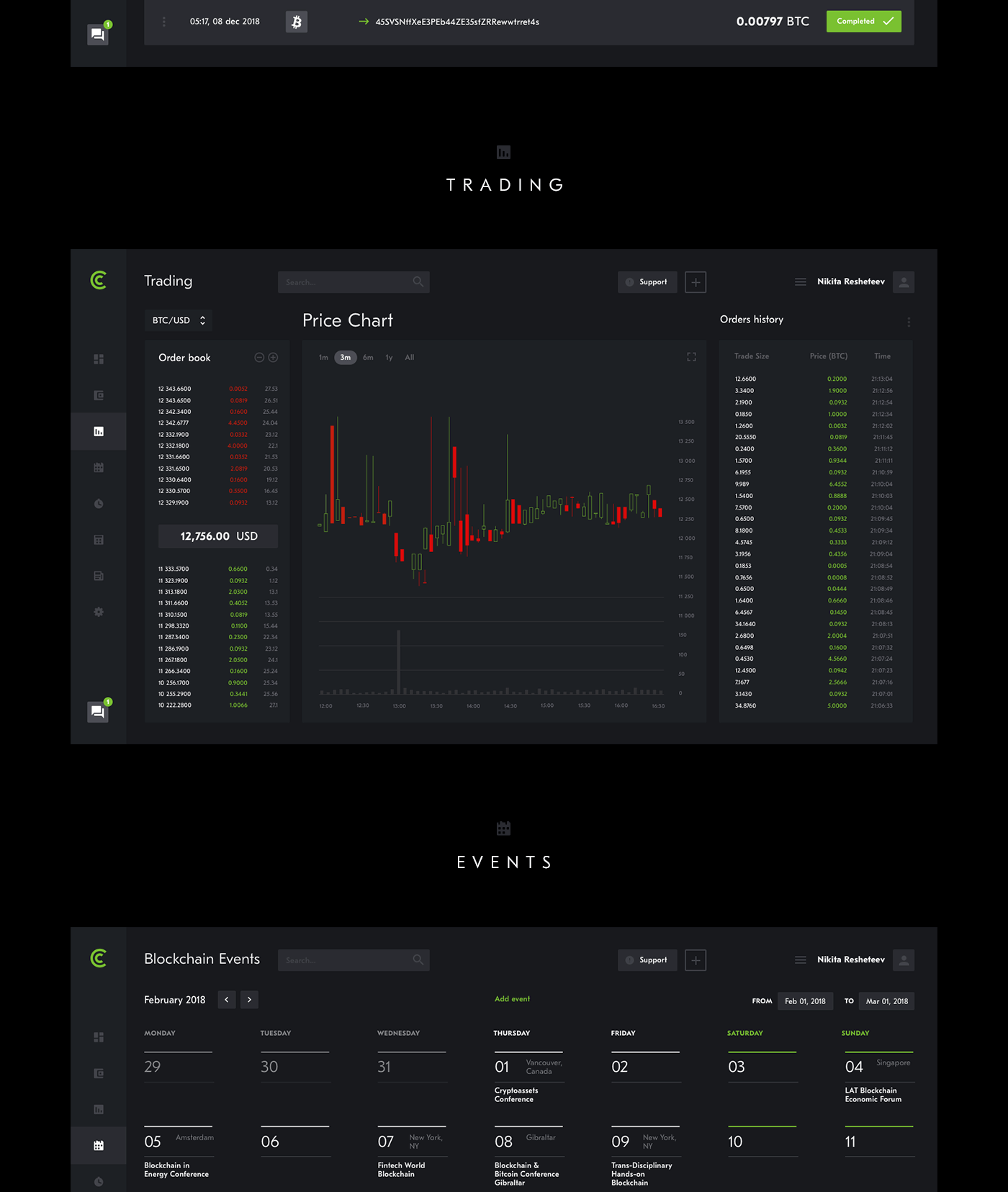Click the user avatar on the Events header
The height and width of the screenshot is (1192, 1008).
(904, 960)
